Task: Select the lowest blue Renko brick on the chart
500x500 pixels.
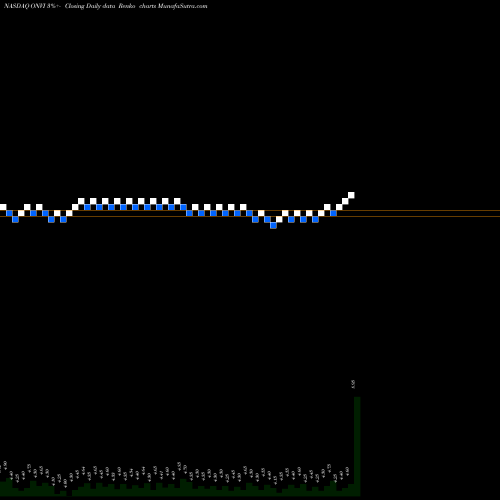Action: (x=273, y=225)
